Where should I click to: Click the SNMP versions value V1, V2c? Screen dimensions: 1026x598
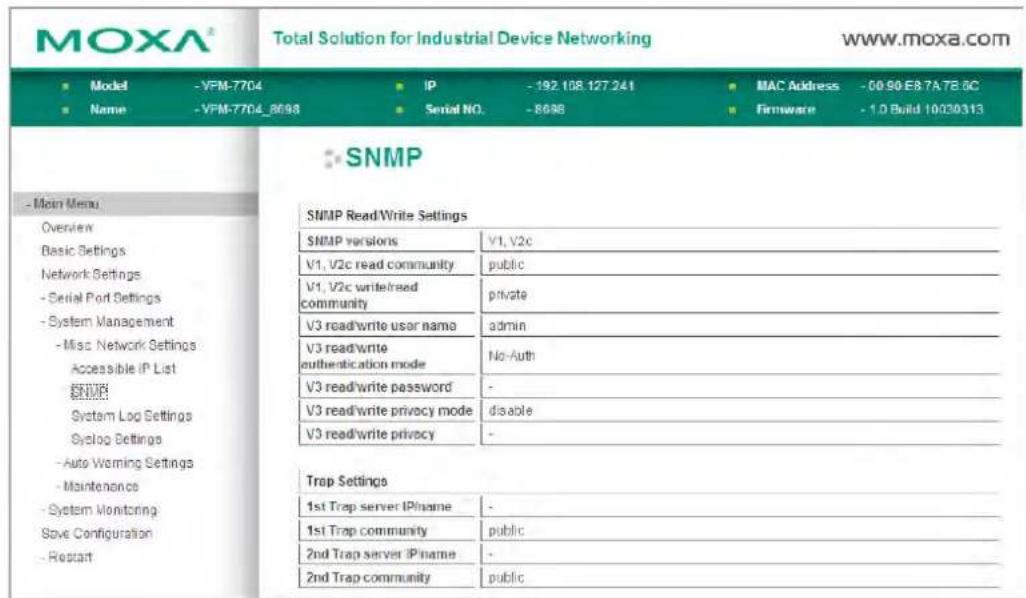[x=510, y=241]
